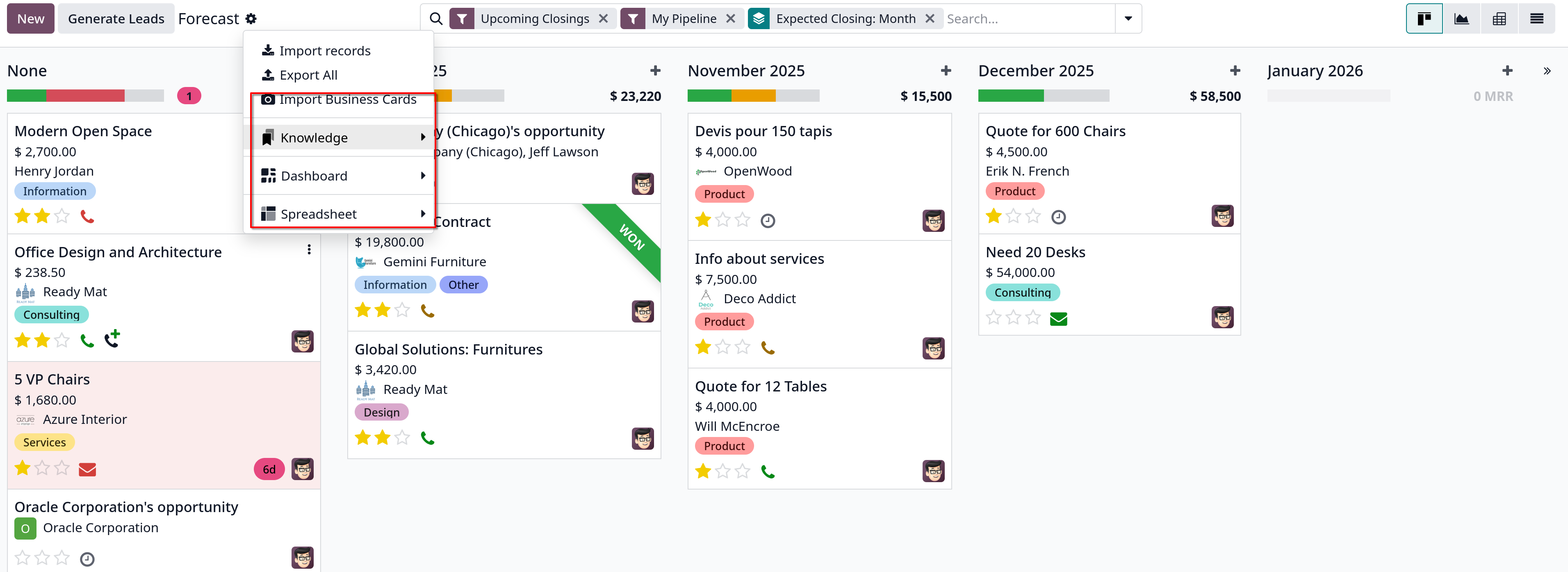Click salesperson avatar on 5 VP Chairs
The image size is (1568, 572).
click(303, 469)
